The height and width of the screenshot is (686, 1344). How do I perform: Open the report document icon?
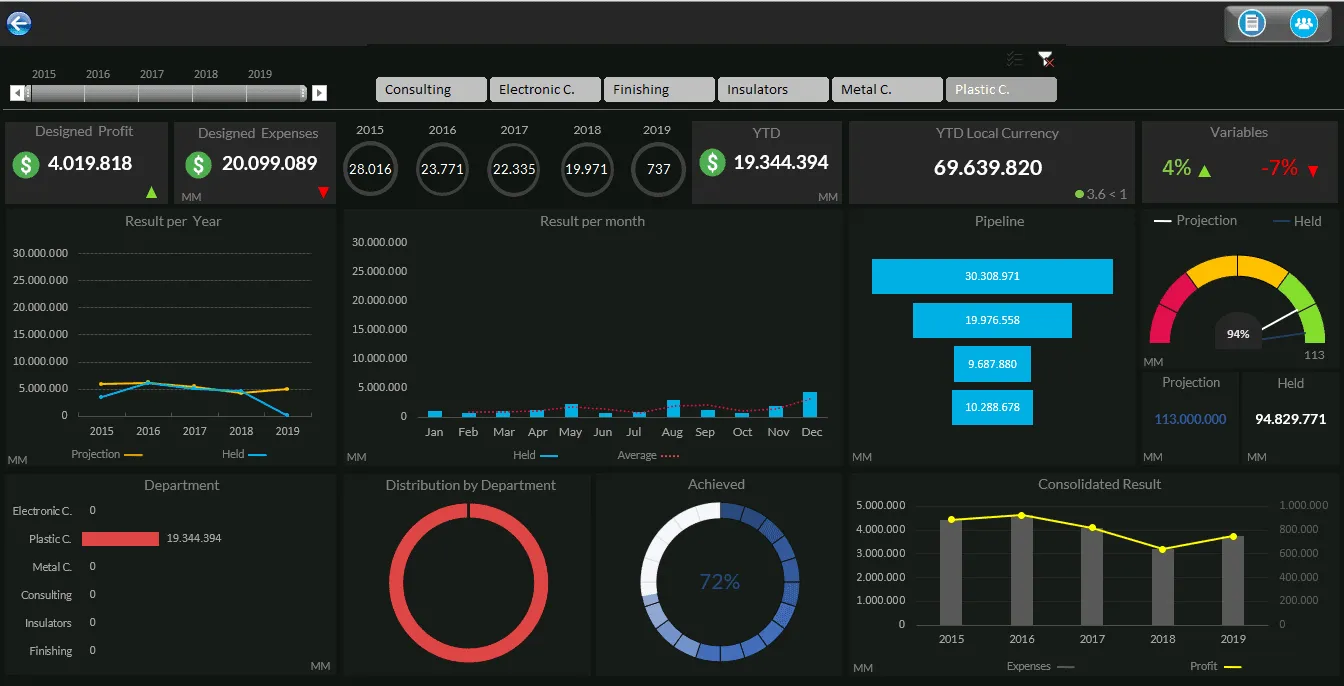1250,23
